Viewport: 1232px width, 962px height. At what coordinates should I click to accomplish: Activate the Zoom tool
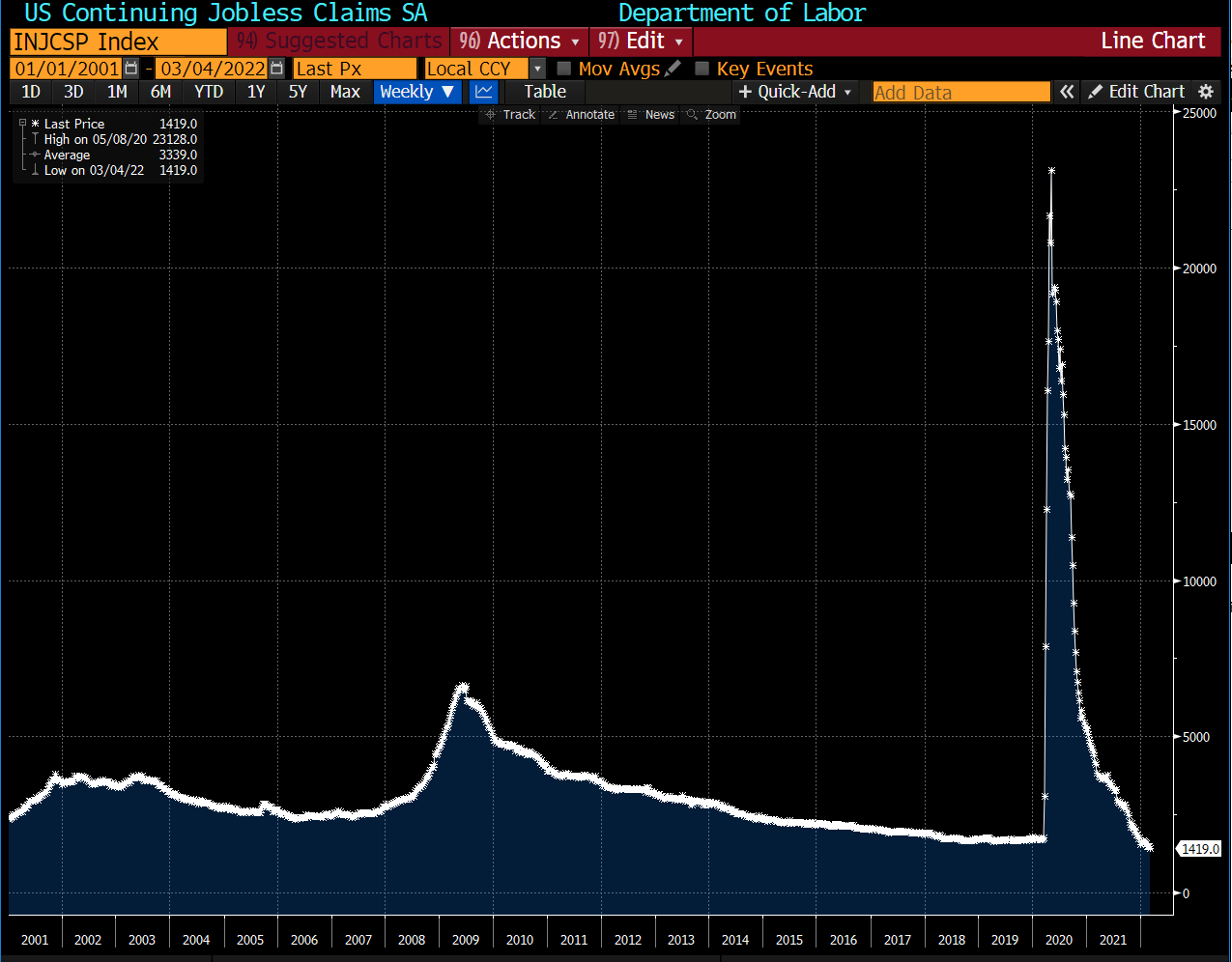[711, 115]
